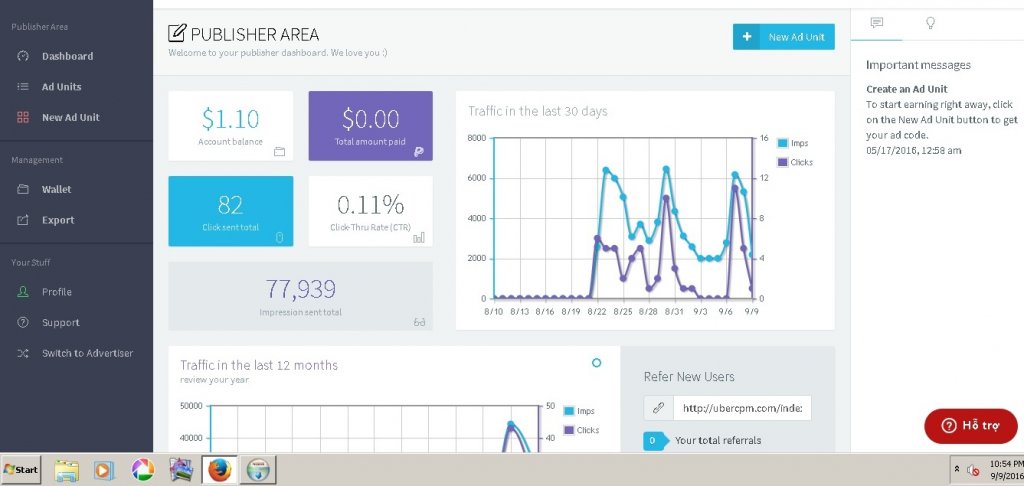Image resolution: width=1024 pixels, height=486 pixels.
Task: Open the Export page
Action: click(x=57, y=220)
